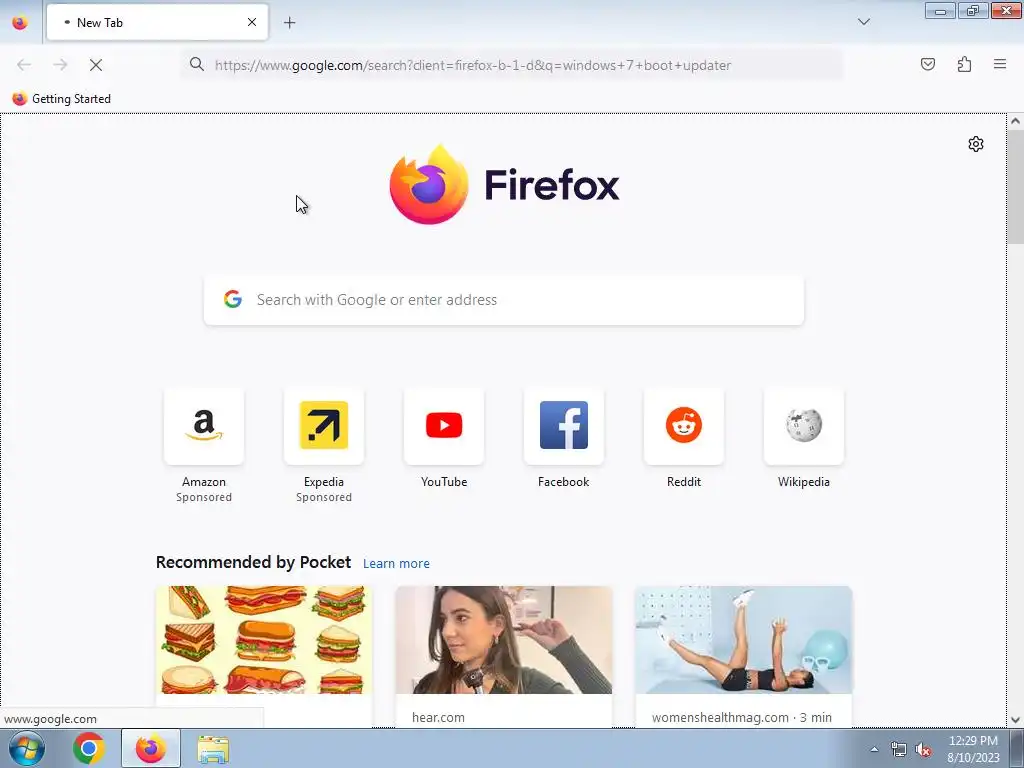Image resolution: width=1024 pixels, height=768 pixels.
Task: Restore down the Firefox window
Action: [x=973, y=10]
